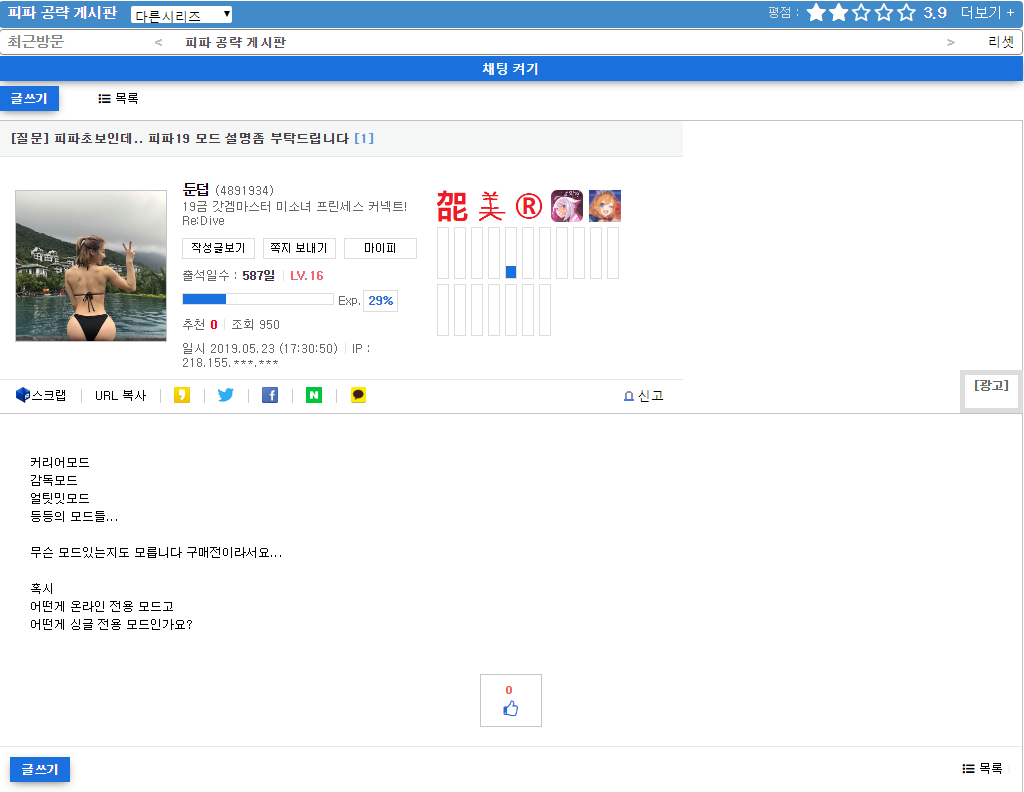Open the 마이피 menu item

(380, 248)
